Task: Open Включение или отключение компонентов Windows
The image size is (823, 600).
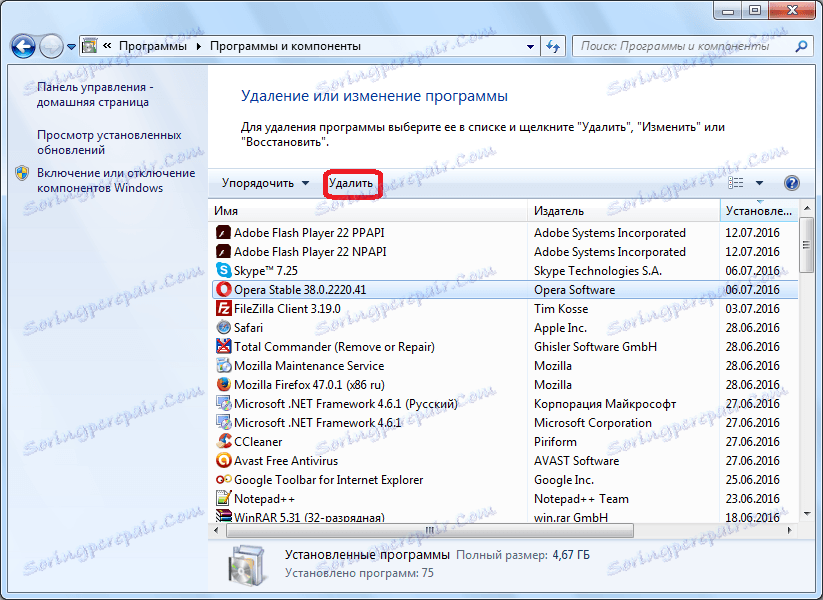Action: [116, 180]
